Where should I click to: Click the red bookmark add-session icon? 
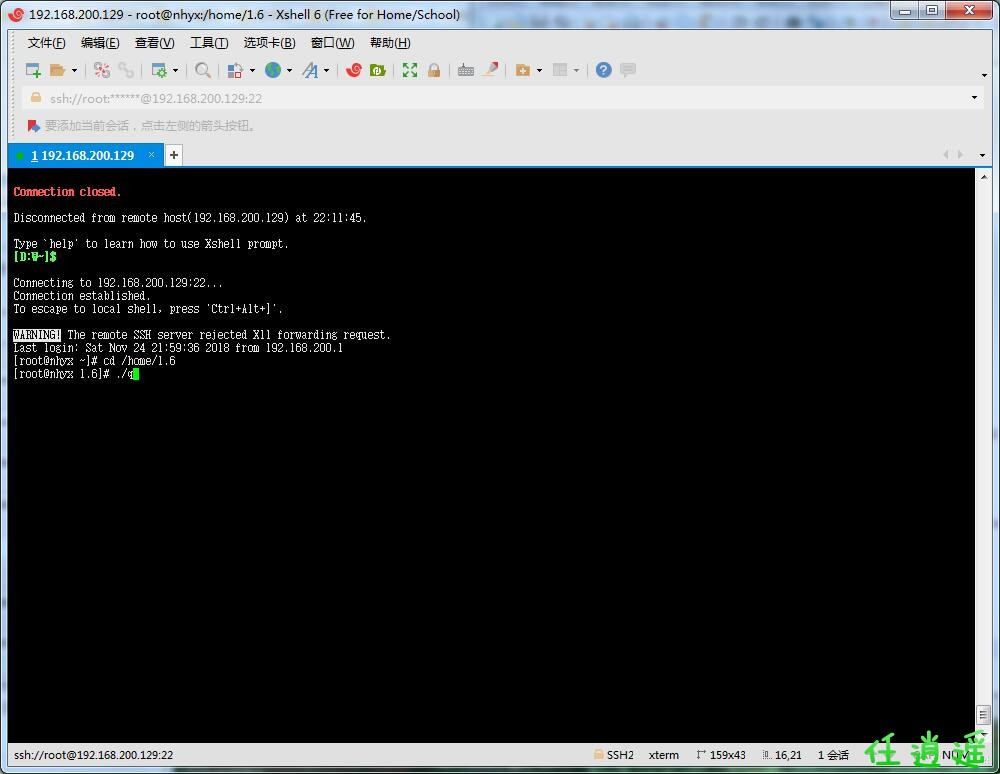[x=33, y=126]
